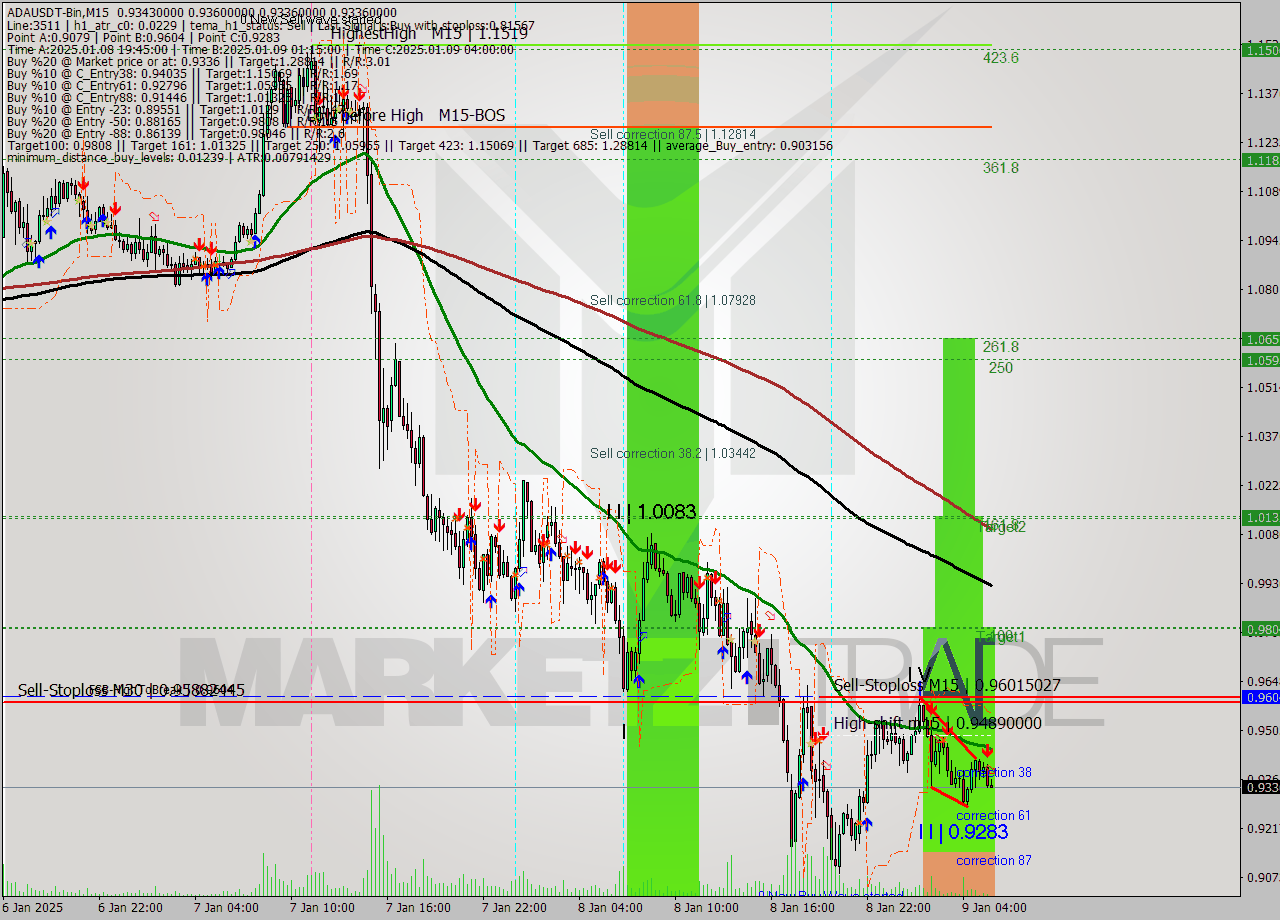Click the 1.150 price tag on the price axis
1280x920 pixels.
pos(1260,49)
